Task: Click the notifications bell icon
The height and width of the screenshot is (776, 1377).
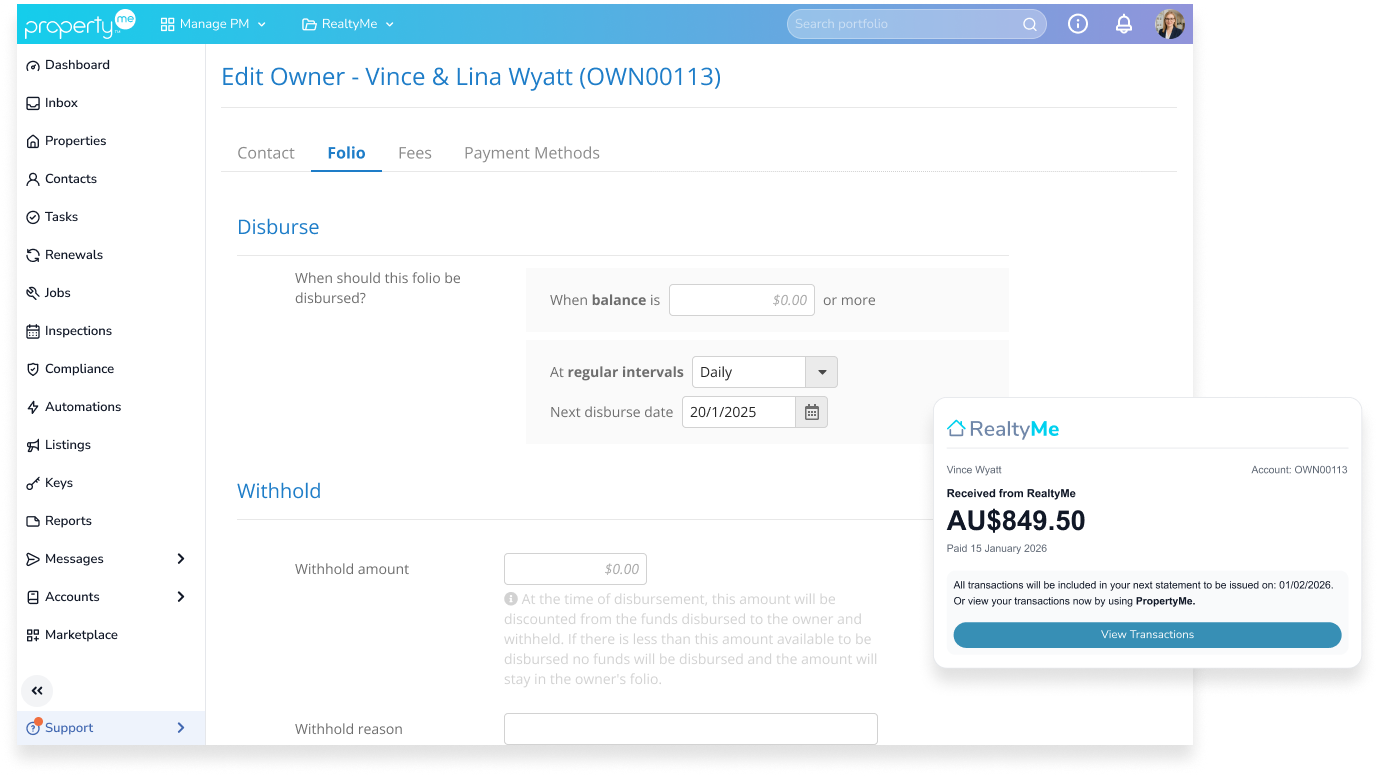Action: (x=1124, y=24)
